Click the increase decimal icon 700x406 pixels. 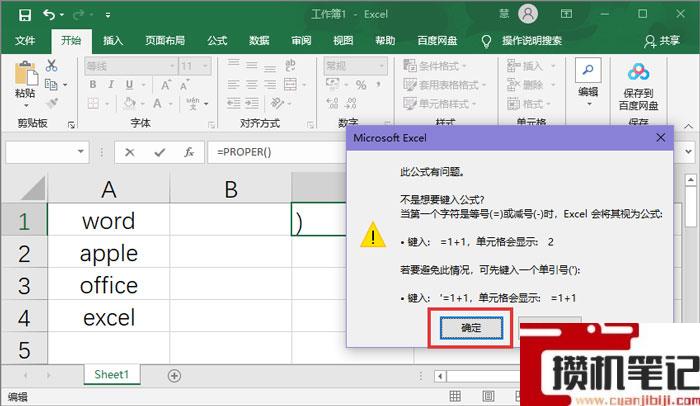click(x=333, y=104)
